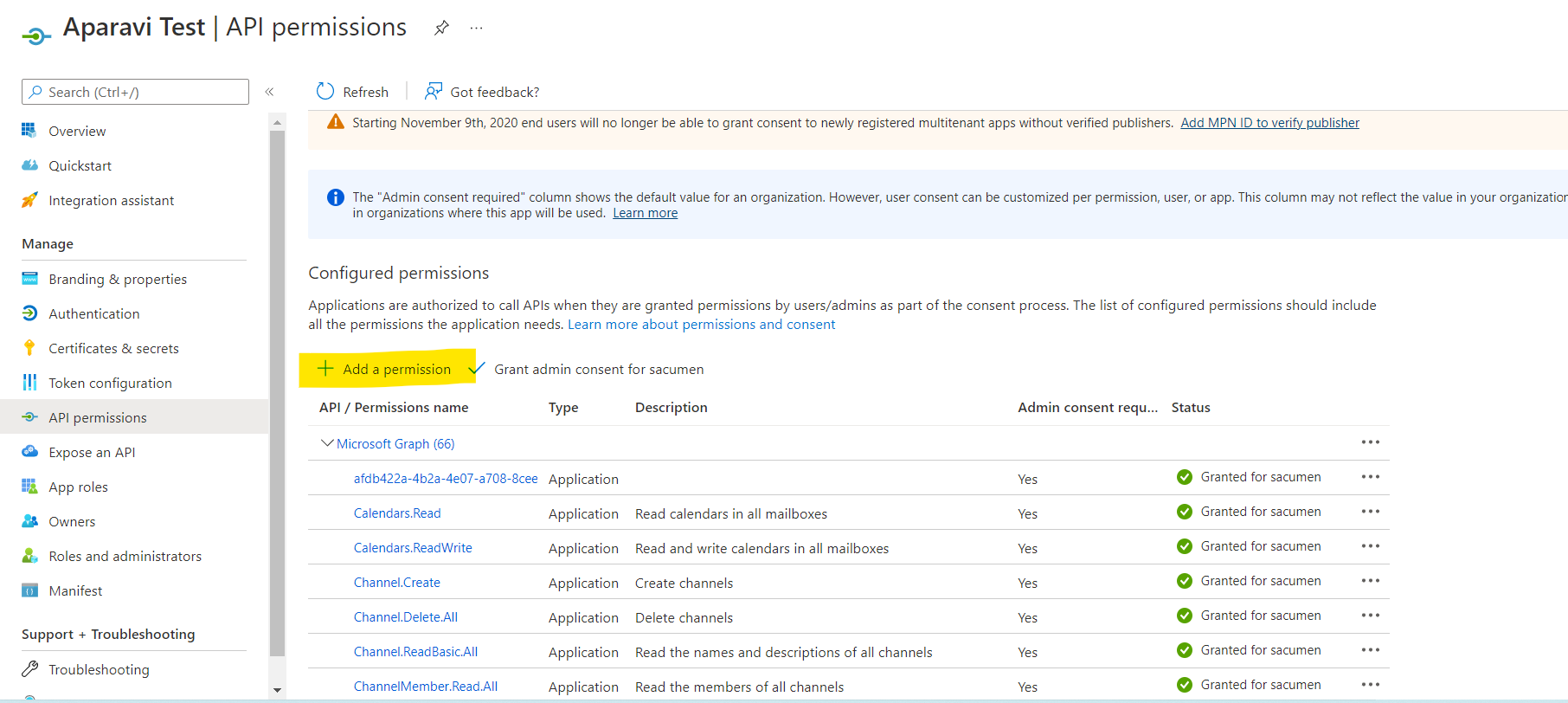
Task: Open the ChannelMember.Read.All permission link
Action: pyautogui.click(x=426, y=687)
